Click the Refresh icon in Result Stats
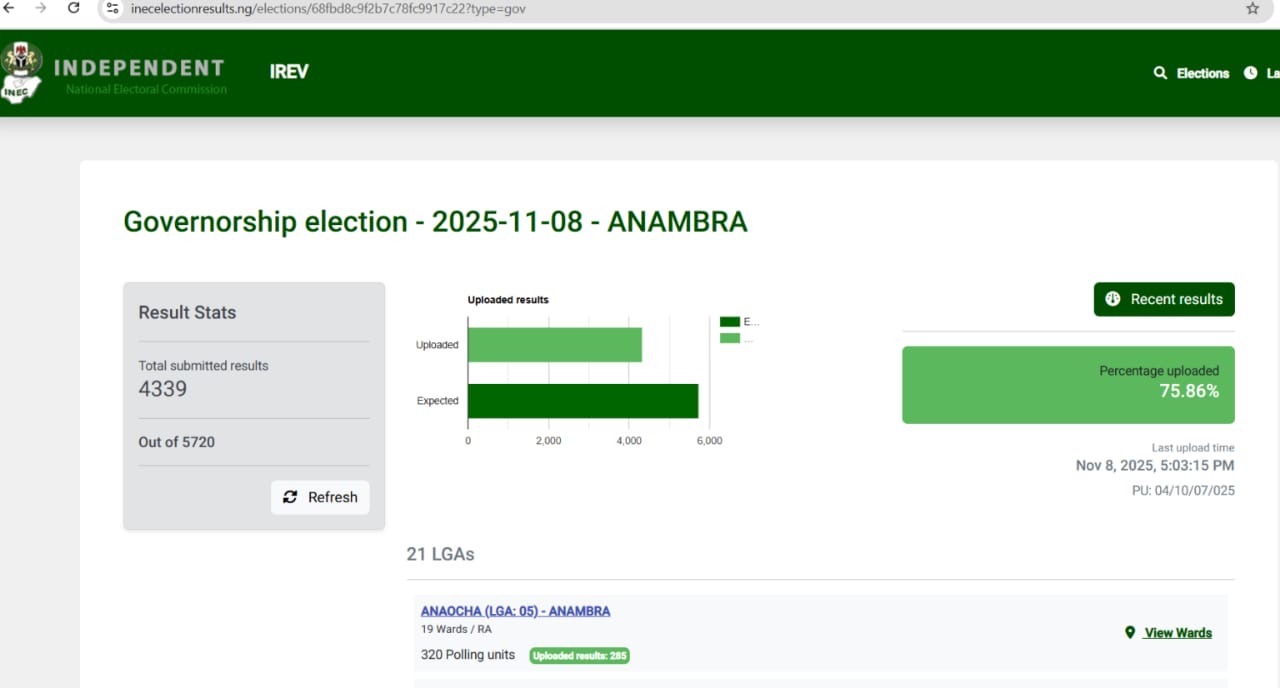Screen dimensions: 1280x688 290,497
